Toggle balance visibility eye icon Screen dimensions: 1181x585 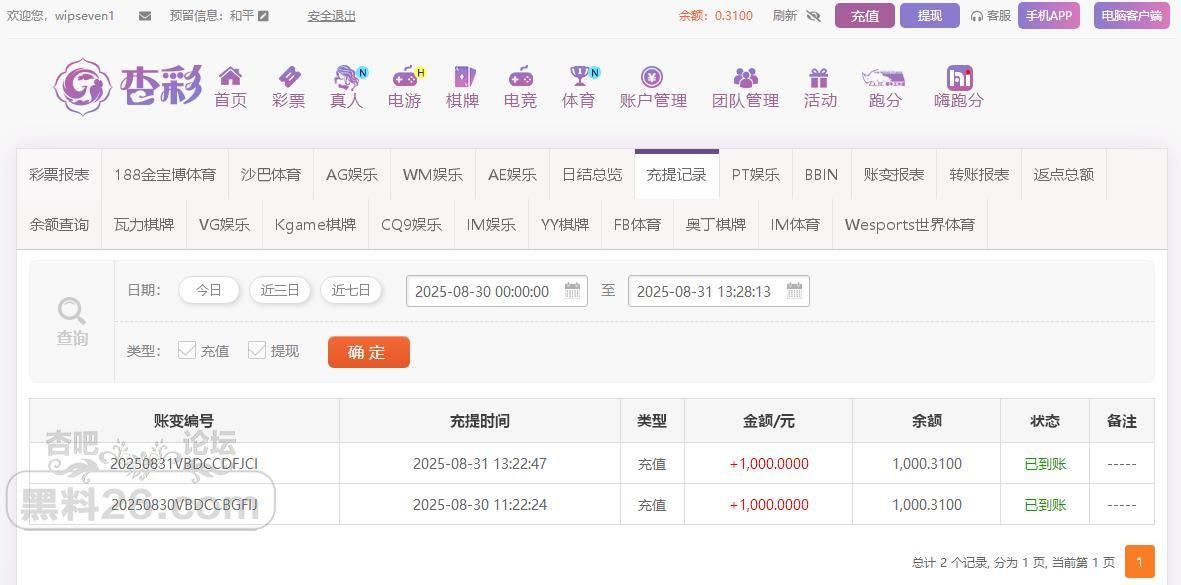tap(813, 16)
